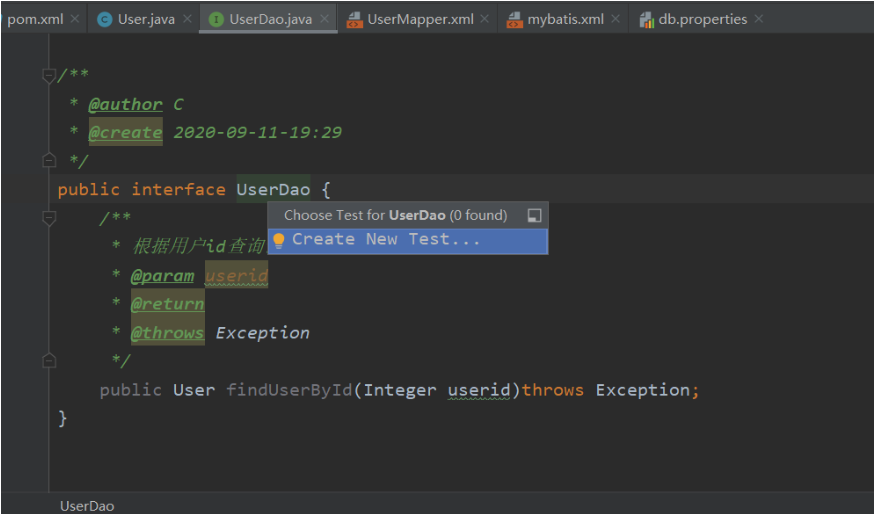Choose Create New Test... in popup

[408, 241]
